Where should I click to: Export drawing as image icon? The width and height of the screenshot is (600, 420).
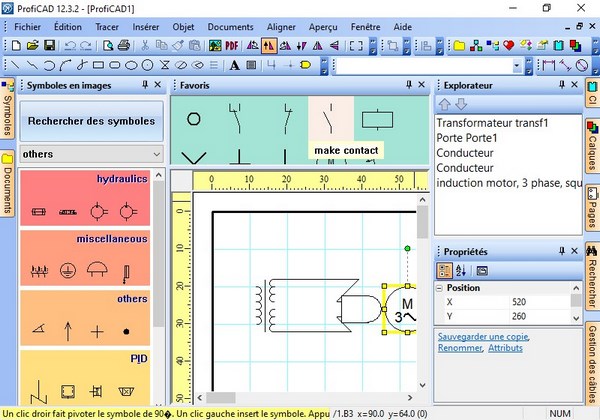coord(215,46)
